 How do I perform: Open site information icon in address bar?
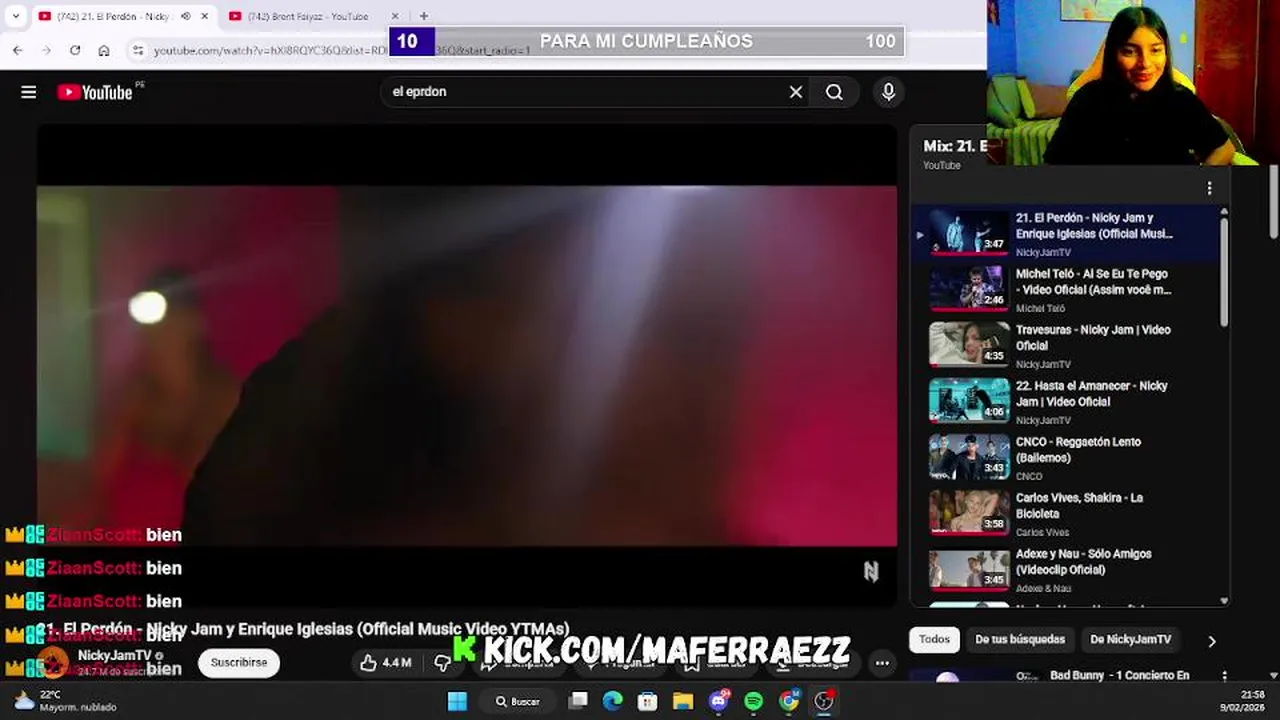[138, 50]
